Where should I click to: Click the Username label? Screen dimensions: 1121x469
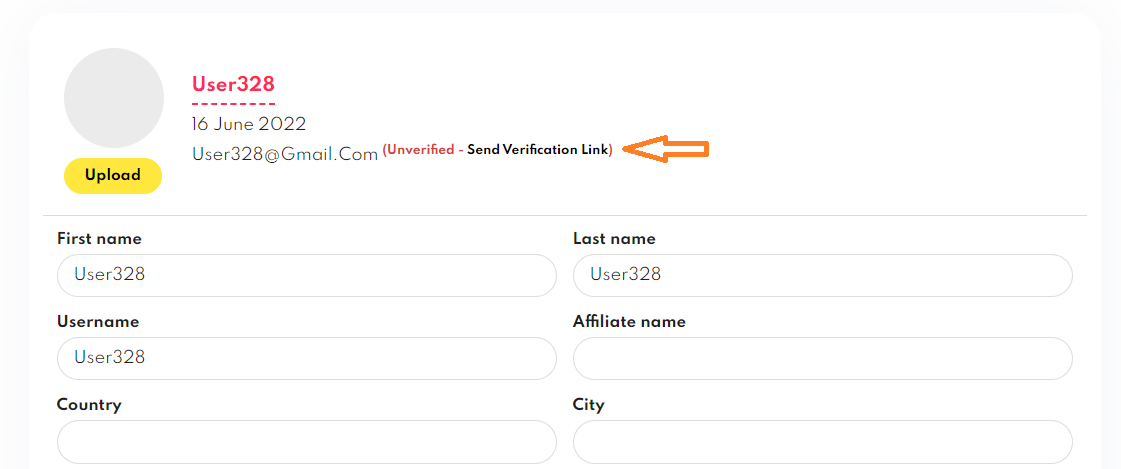(x=98, y=322)
